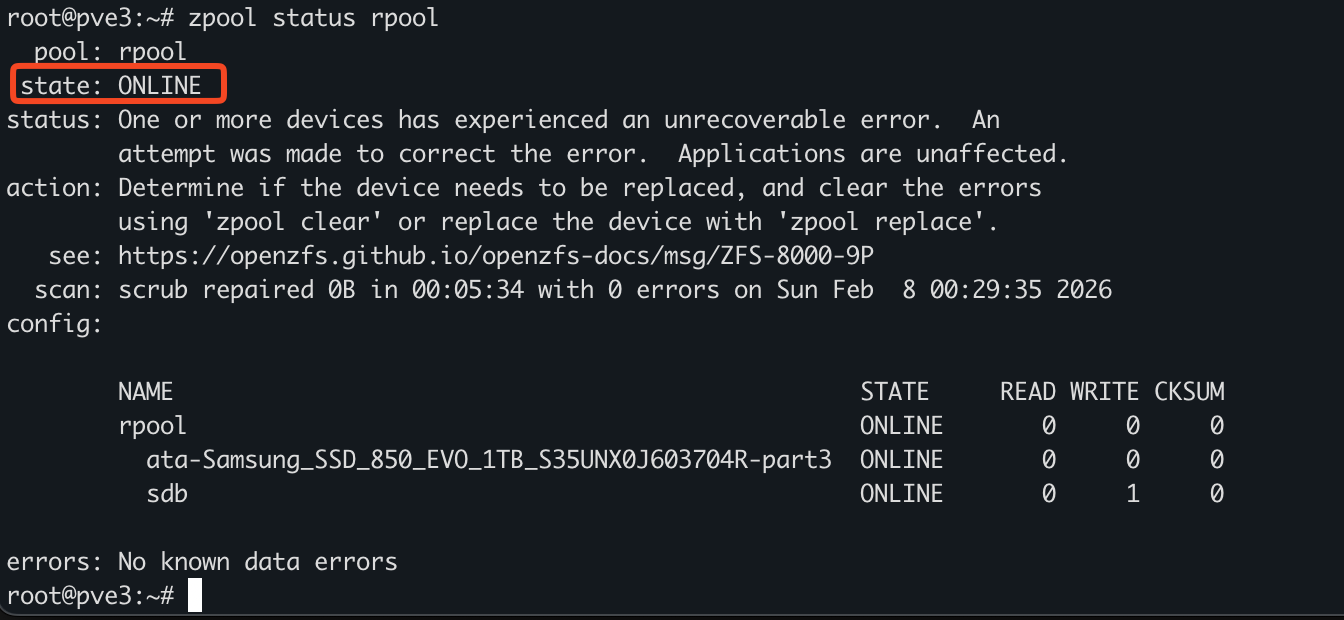
Task: Select the pool name value after 'pool:'
Action: 152,52
